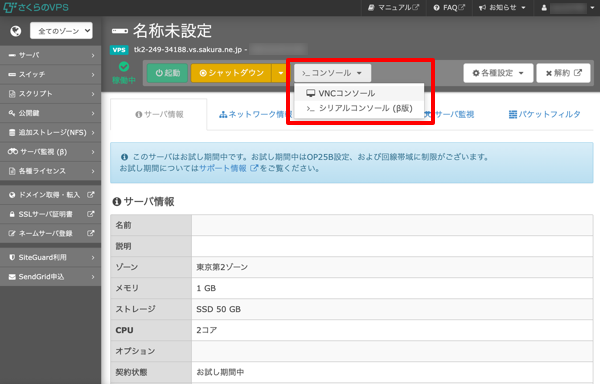Open the 各種設定 dropdown
This screenshot has height=384, width=600.
click(498, 73)
